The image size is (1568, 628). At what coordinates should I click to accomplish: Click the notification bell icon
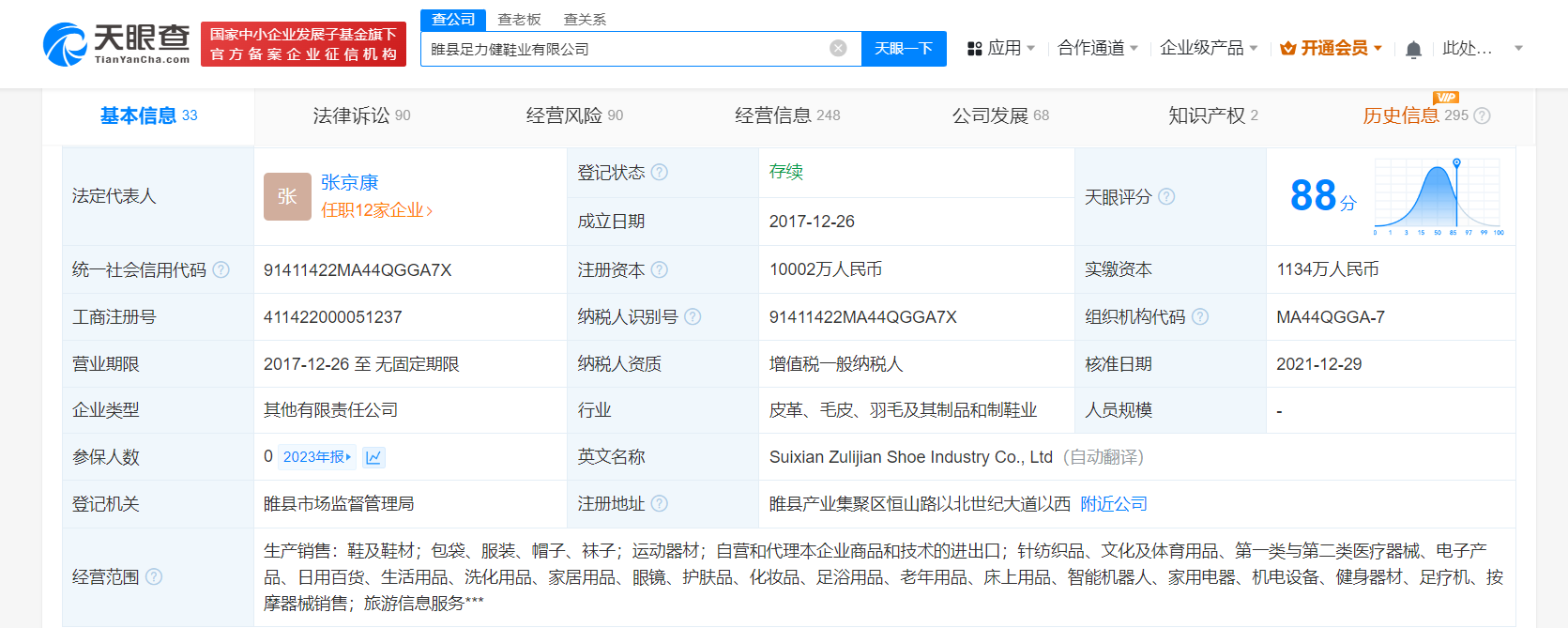pos(1413,49)
